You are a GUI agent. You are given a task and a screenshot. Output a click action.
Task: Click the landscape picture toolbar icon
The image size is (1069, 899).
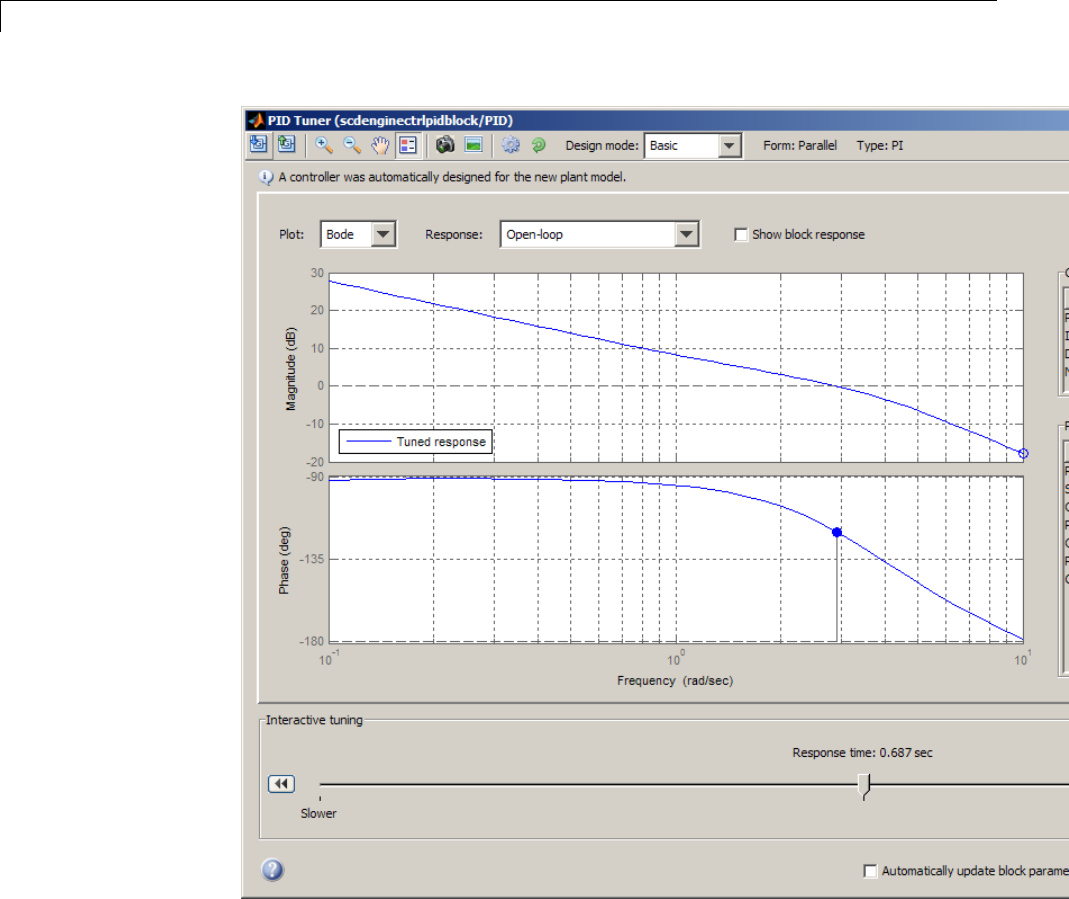473,144
